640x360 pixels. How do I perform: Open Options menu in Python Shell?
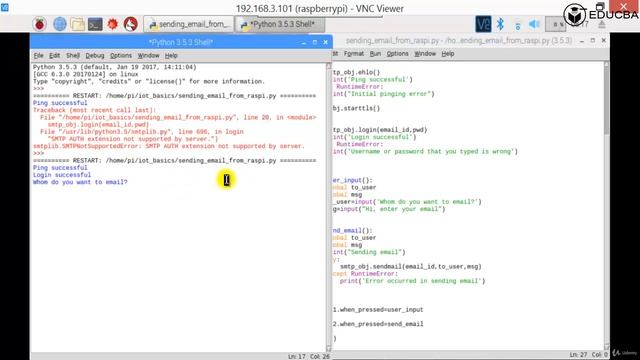click(121, 56)
